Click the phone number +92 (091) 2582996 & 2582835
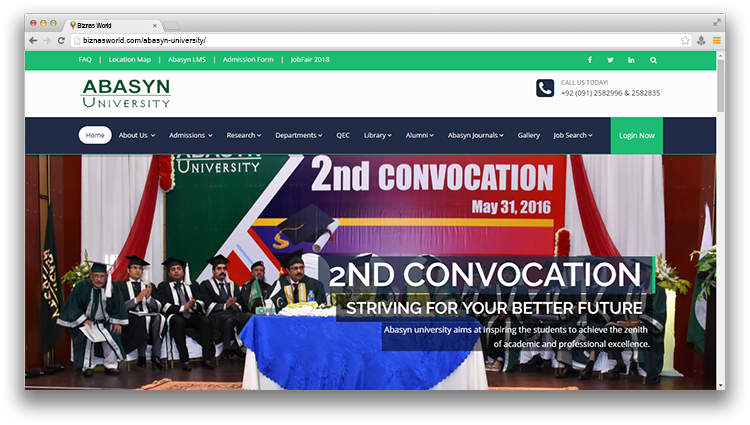Screen dimensions: 750x425 pyautogui.click(x=610, y=93)
